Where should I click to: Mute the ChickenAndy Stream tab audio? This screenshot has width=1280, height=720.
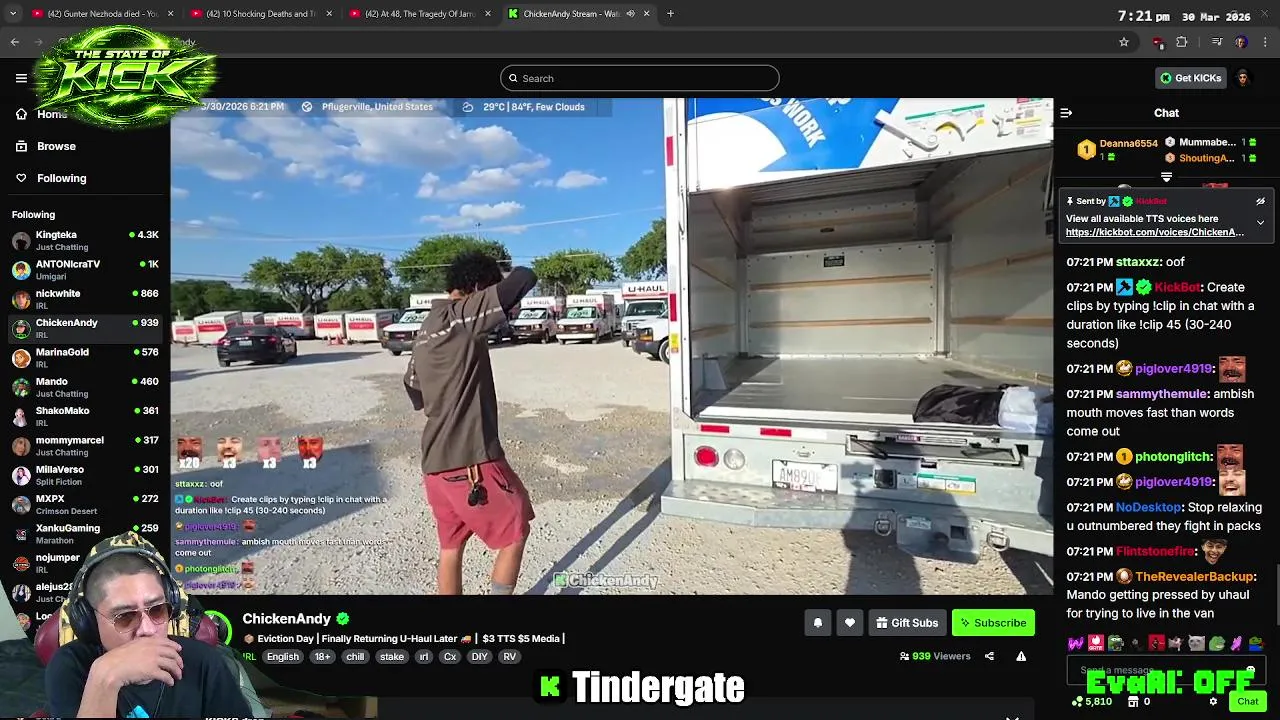[630, 14]
